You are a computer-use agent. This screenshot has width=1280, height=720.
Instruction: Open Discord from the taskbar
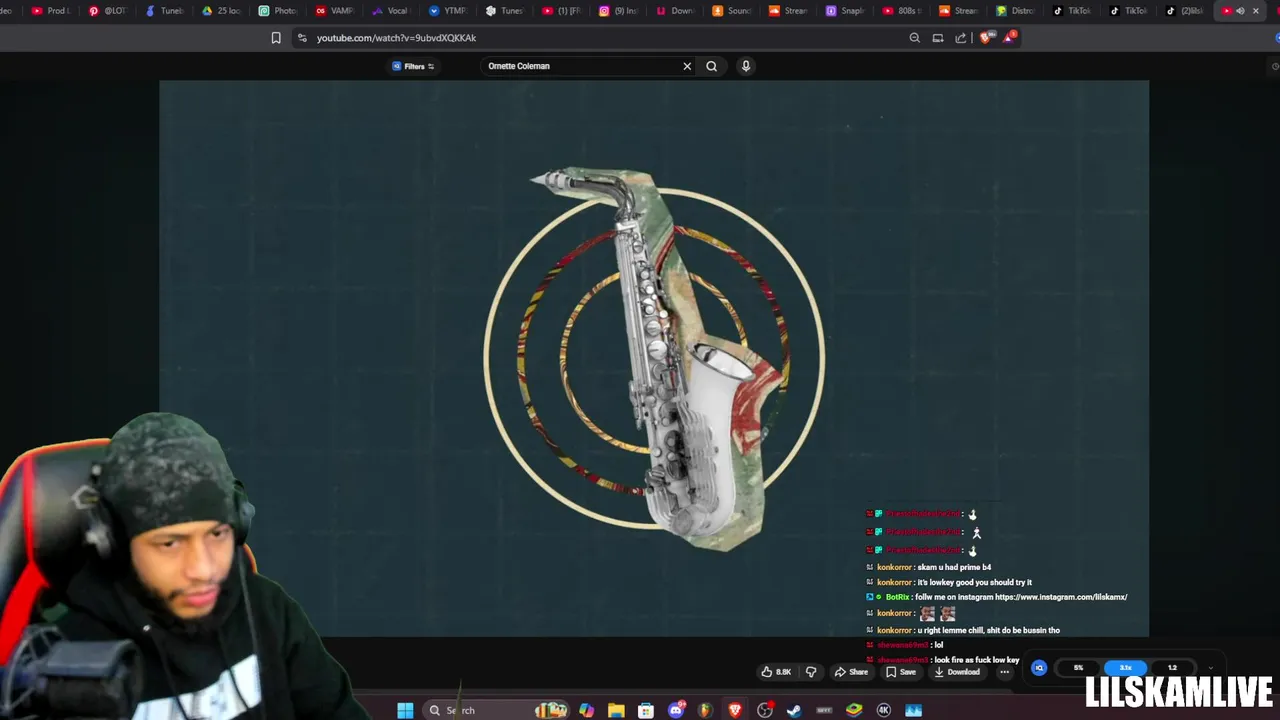[x=676, y=710]
